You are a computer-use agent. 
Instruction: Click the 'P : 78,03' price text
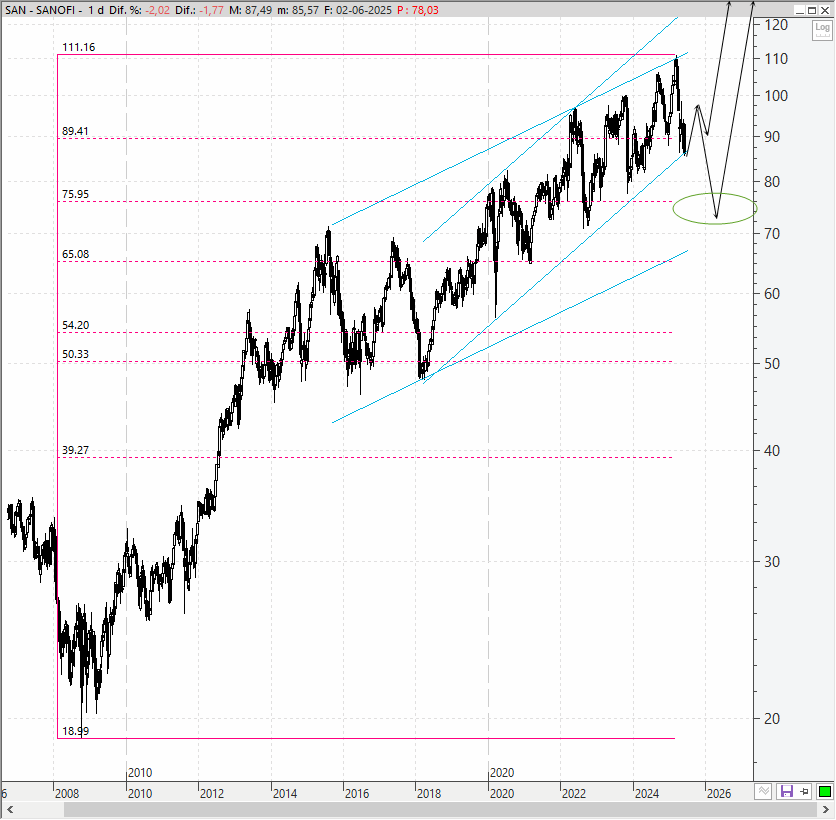coord(418,10)
